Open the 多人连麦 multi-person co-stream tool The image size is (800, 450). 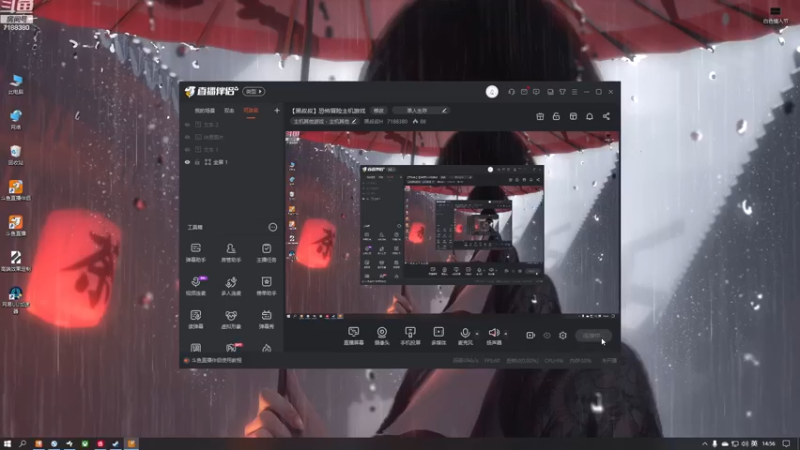point(231,286)
